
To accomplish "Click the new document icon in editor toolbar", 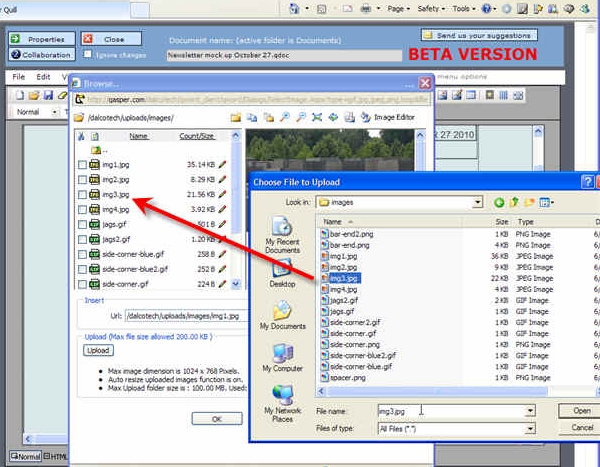I will click(20, 95).
